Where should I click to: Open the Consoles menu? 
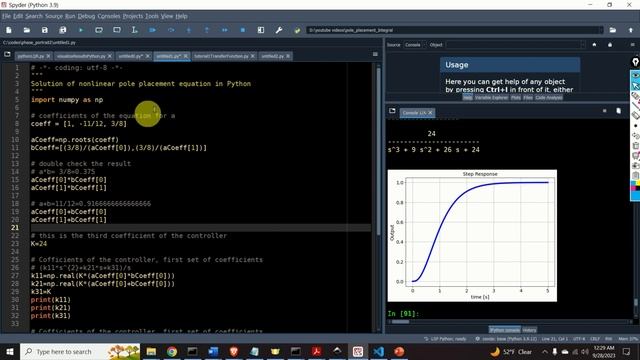click(x=109, y=16)
